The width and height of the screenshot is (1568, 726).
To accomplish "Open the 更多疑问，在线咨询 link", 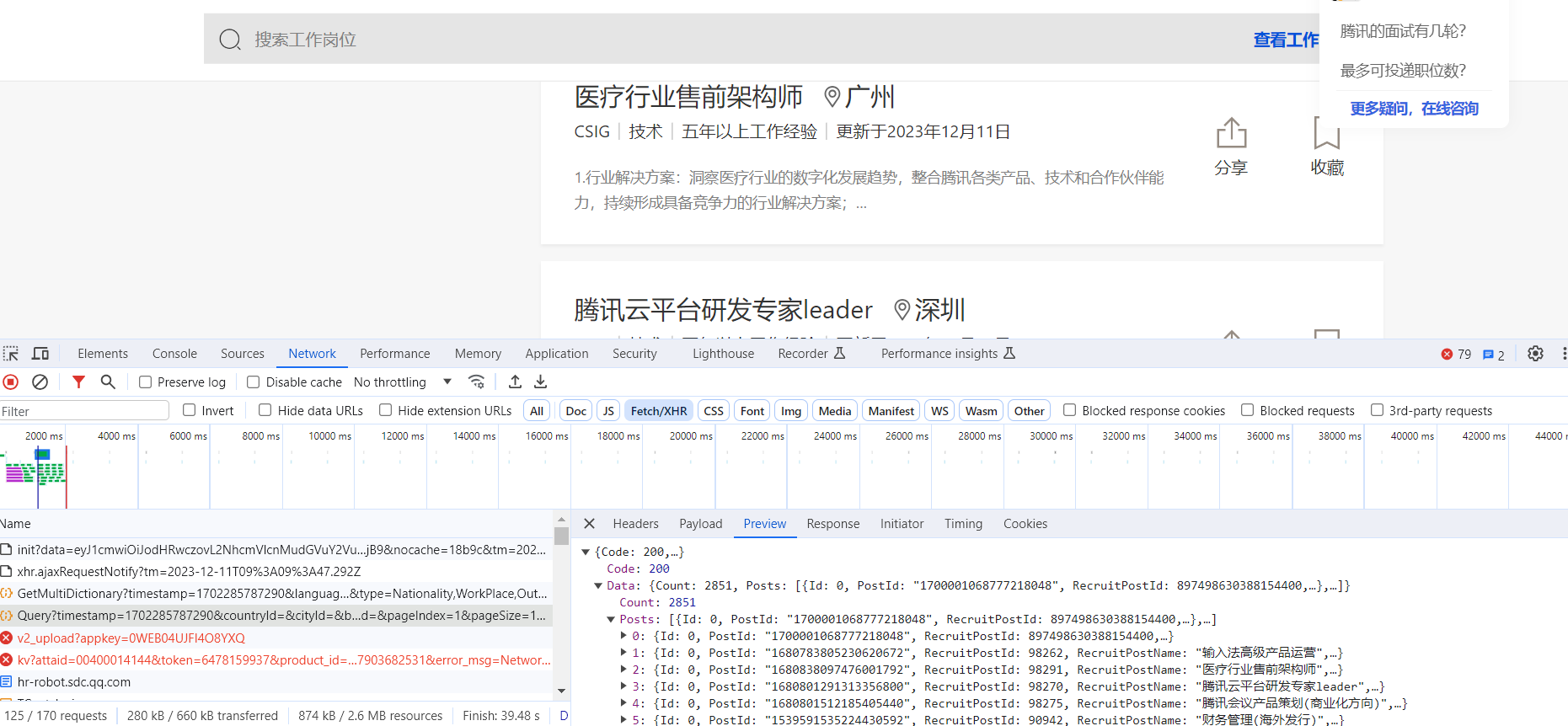I will coord(1415,109).
